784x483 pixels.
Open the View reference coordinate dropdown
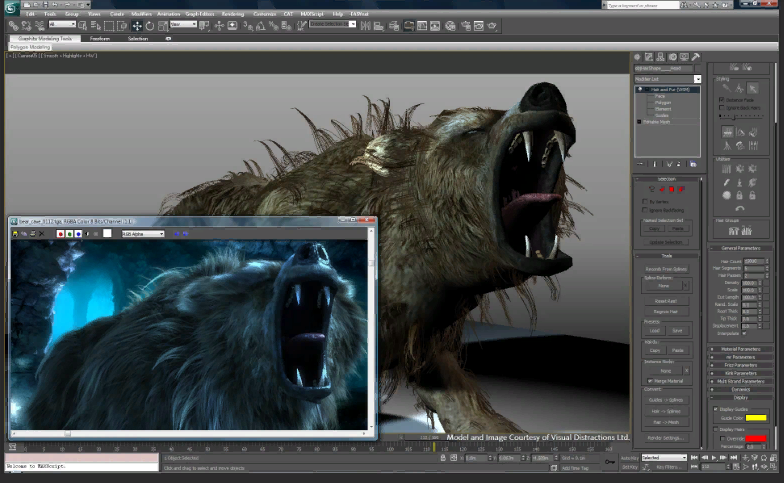pyautogui.click(x=183, y=24)
